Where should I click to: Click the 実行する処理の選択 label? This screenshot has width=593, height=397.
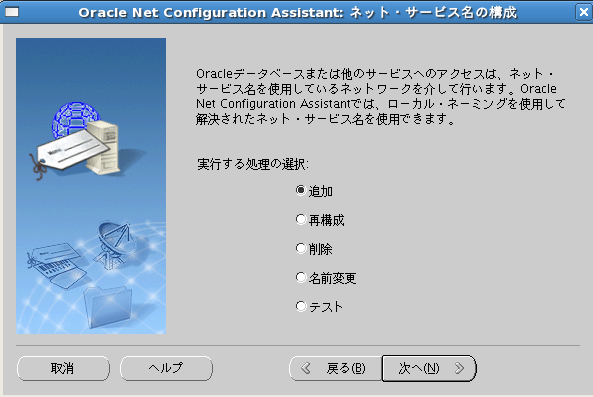[x=253, y=164]
